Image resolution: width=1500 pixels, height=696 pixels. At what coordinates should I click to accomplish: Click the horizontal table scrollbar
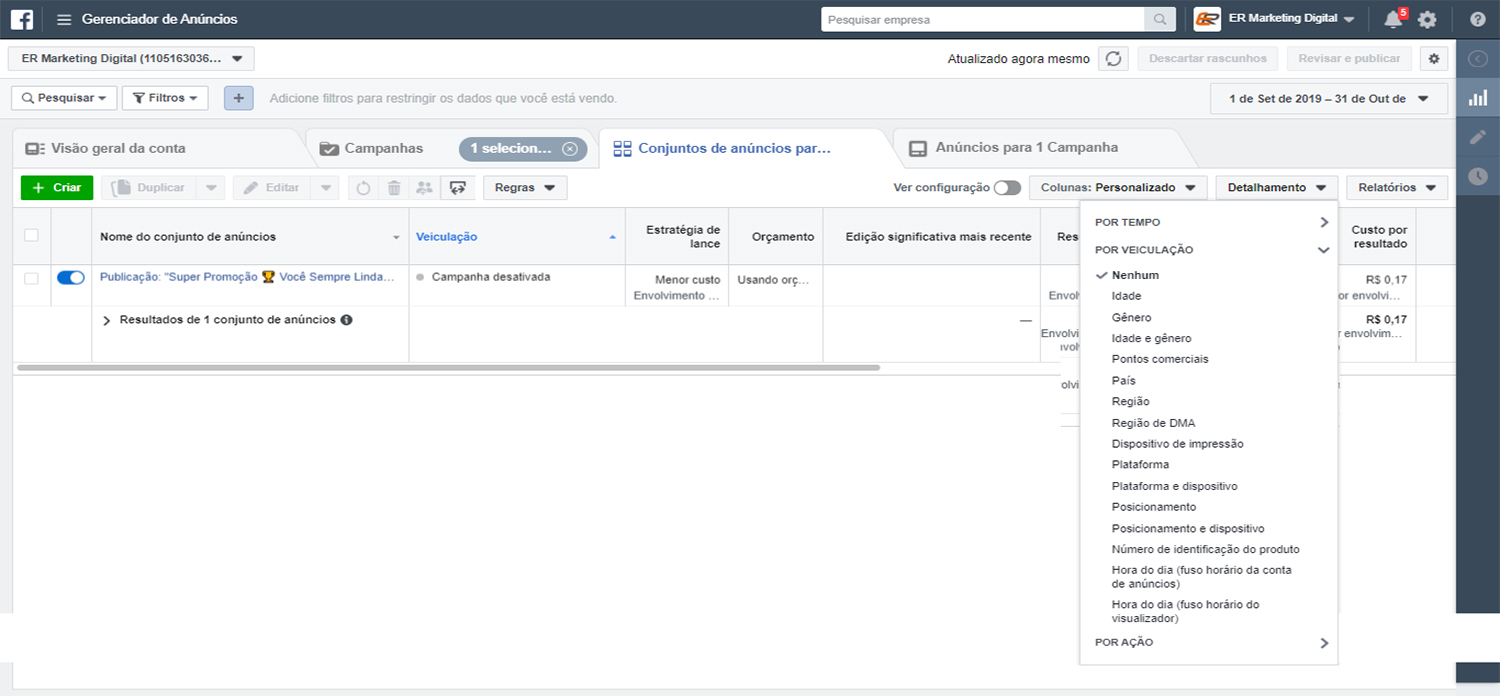tap(448, 368)
